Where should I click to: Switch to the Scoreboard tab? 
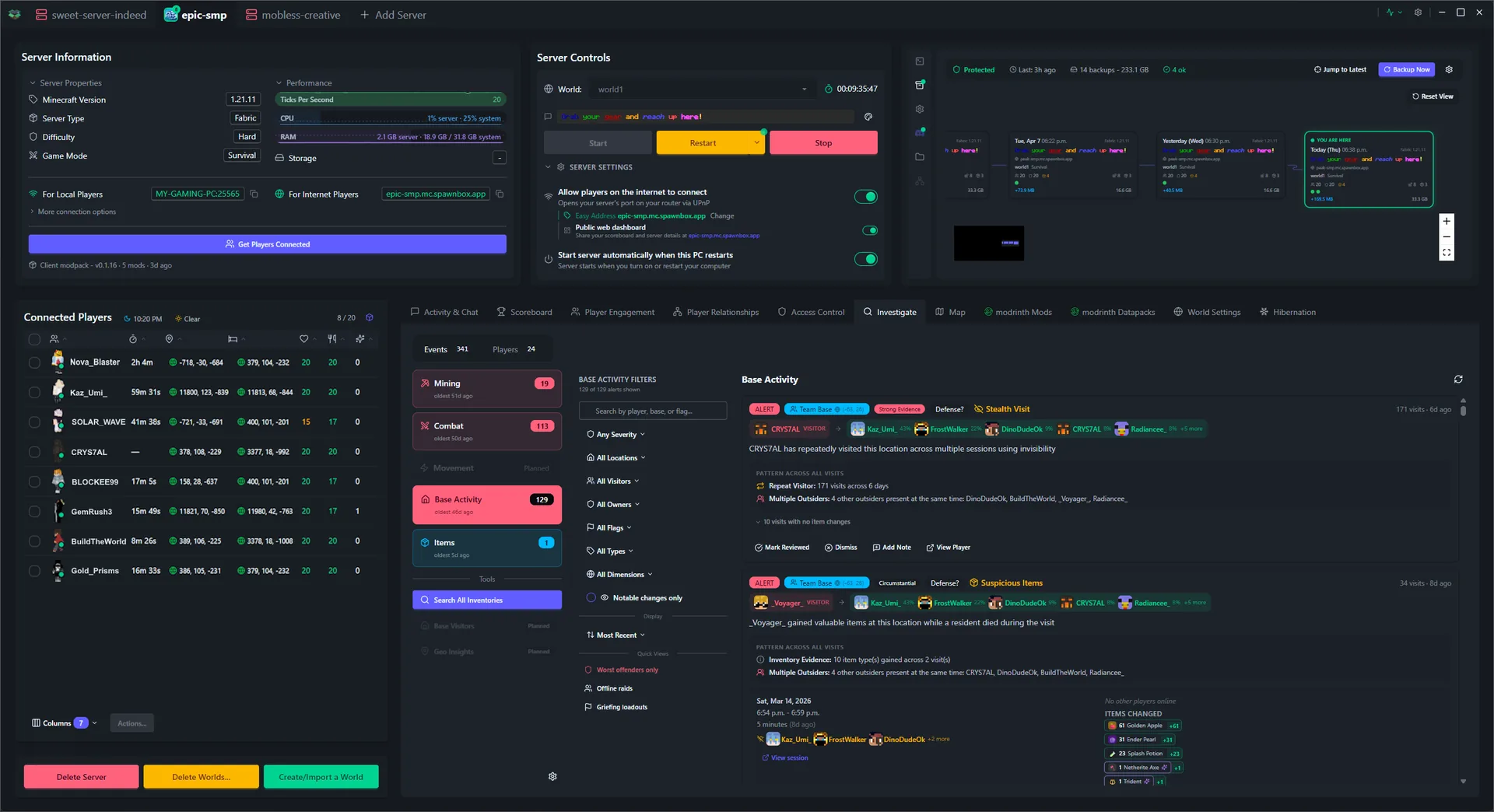pos(524,312)
